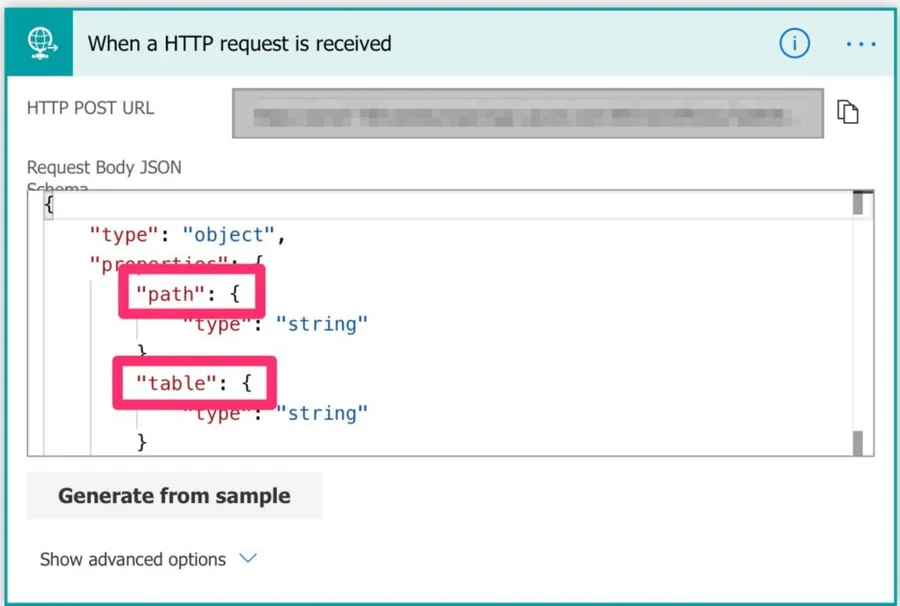The image size is (900, 606).
Task: Click the HTTP request trigger globe icon
Action: 39,44
